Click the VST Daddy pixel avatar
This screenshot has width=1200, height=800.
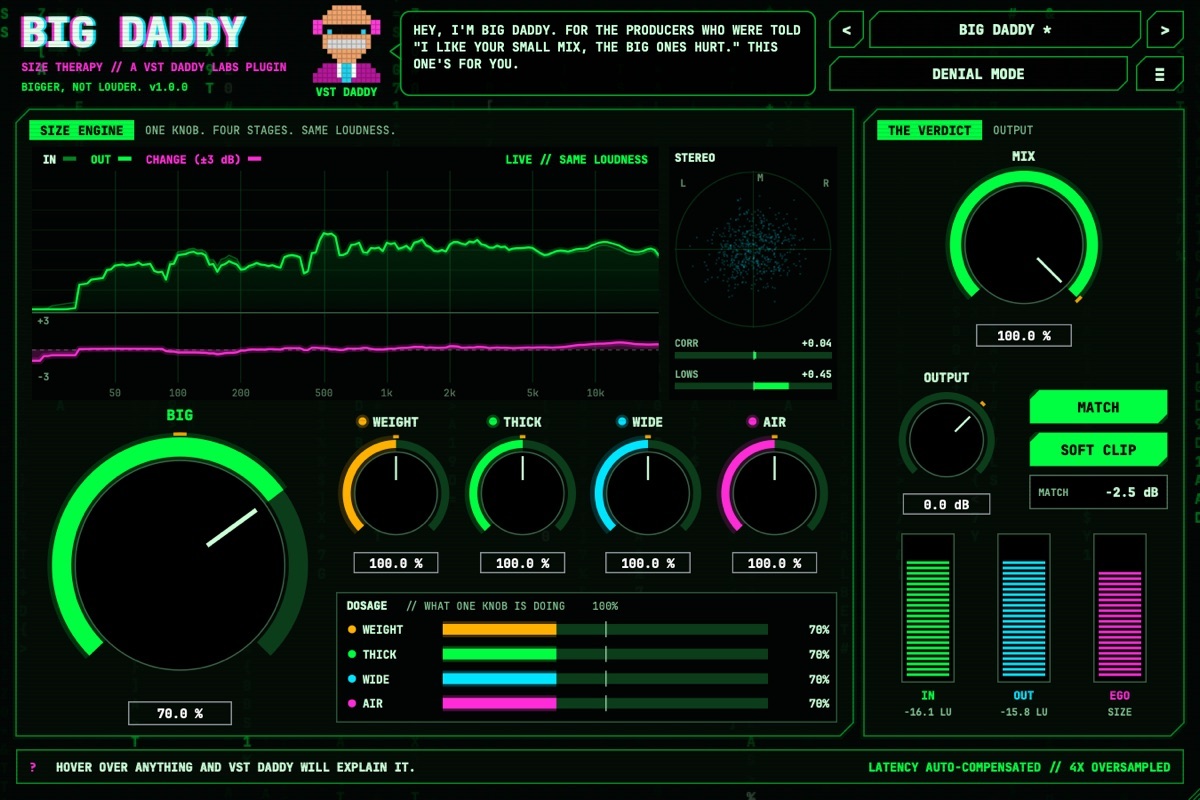pyautogui.click(x=346, y=44)
